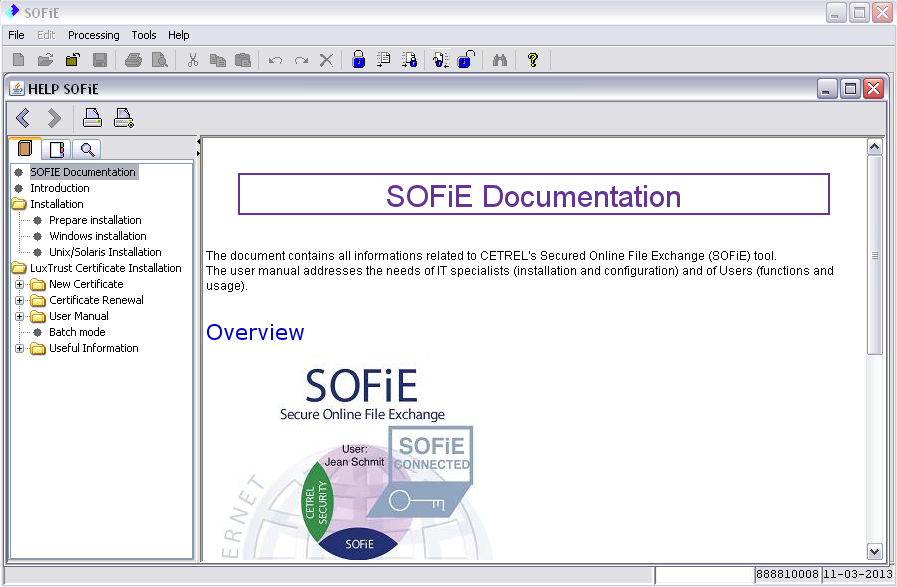897x587 pixels.
Task: Open the Help menu
Action: (178, 35)
